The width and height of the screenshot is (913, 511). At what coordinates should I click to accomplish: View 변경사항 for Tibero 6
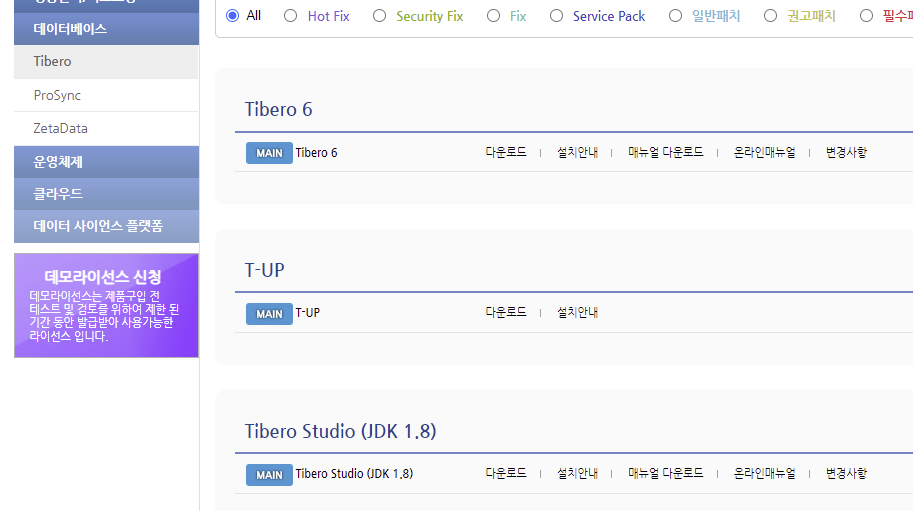click(x=846, y=152)
